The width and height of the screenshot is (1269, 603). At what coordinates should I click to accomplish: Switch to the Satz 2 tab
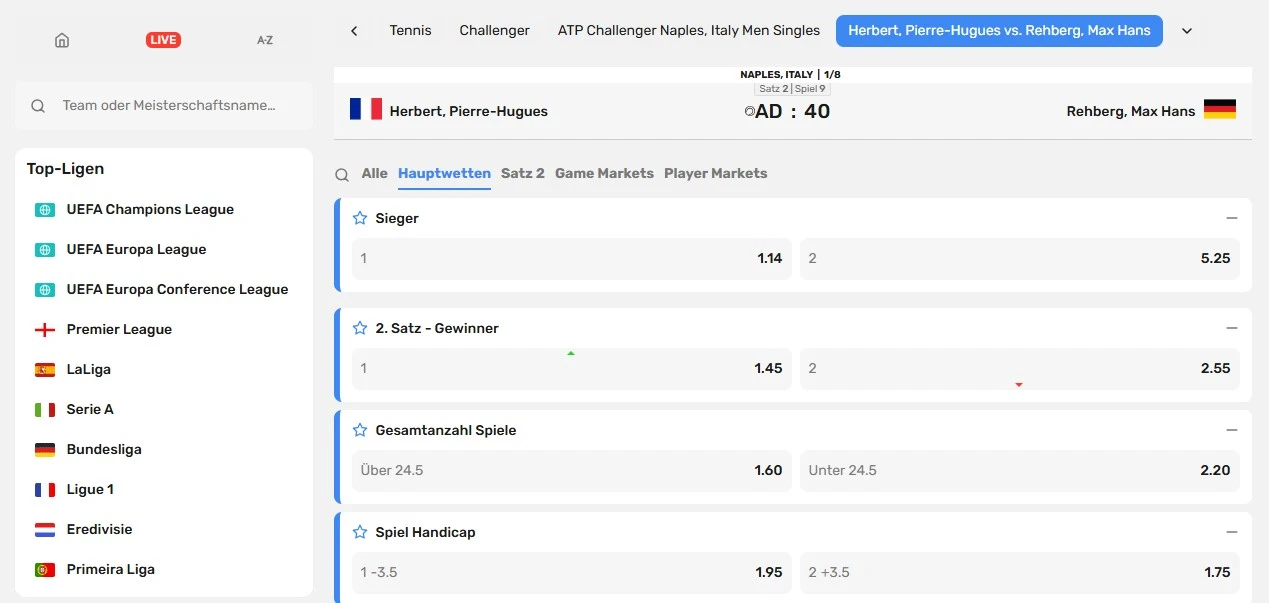coord(523,173)
